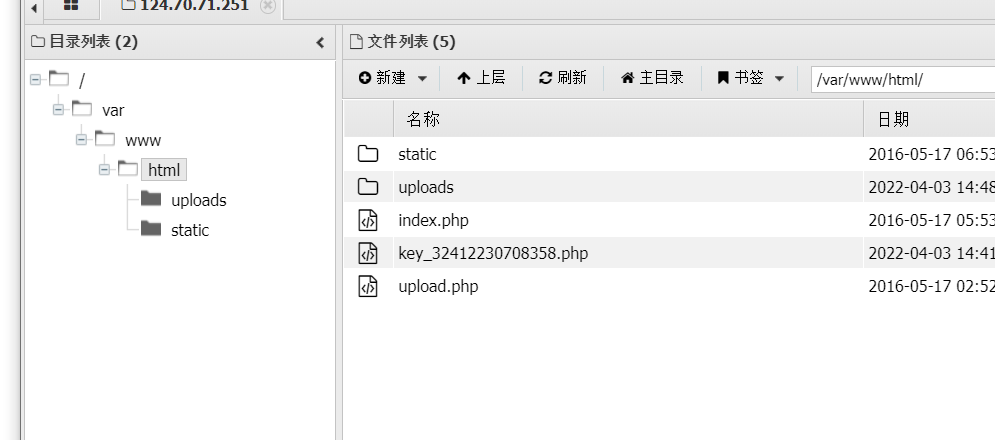Select the html label in tree
The height and width of the screenshot is (440, 995).
tap(164, 170)
